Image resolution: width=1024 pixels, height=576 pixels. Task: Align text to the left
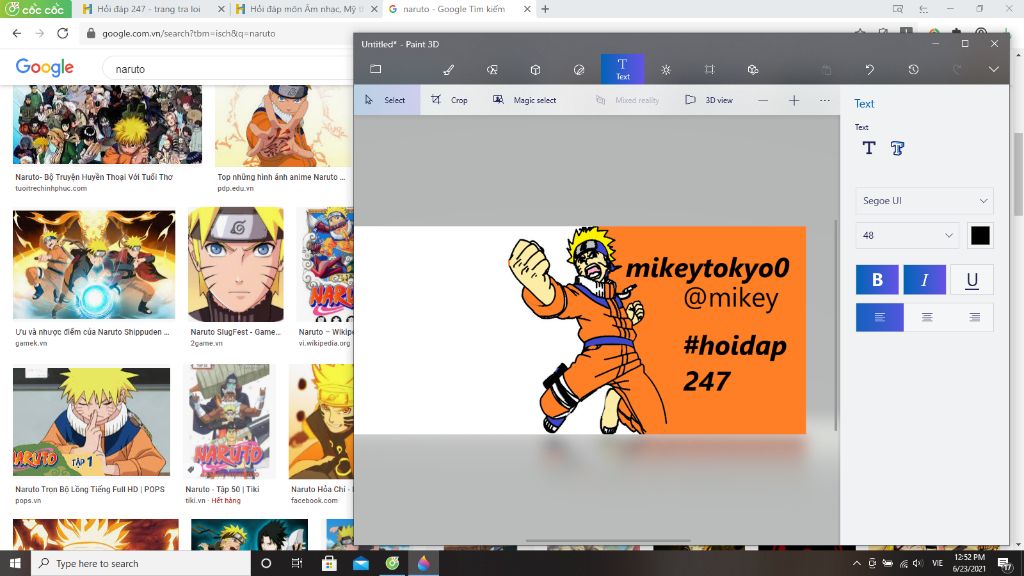(x=880, y=317)
